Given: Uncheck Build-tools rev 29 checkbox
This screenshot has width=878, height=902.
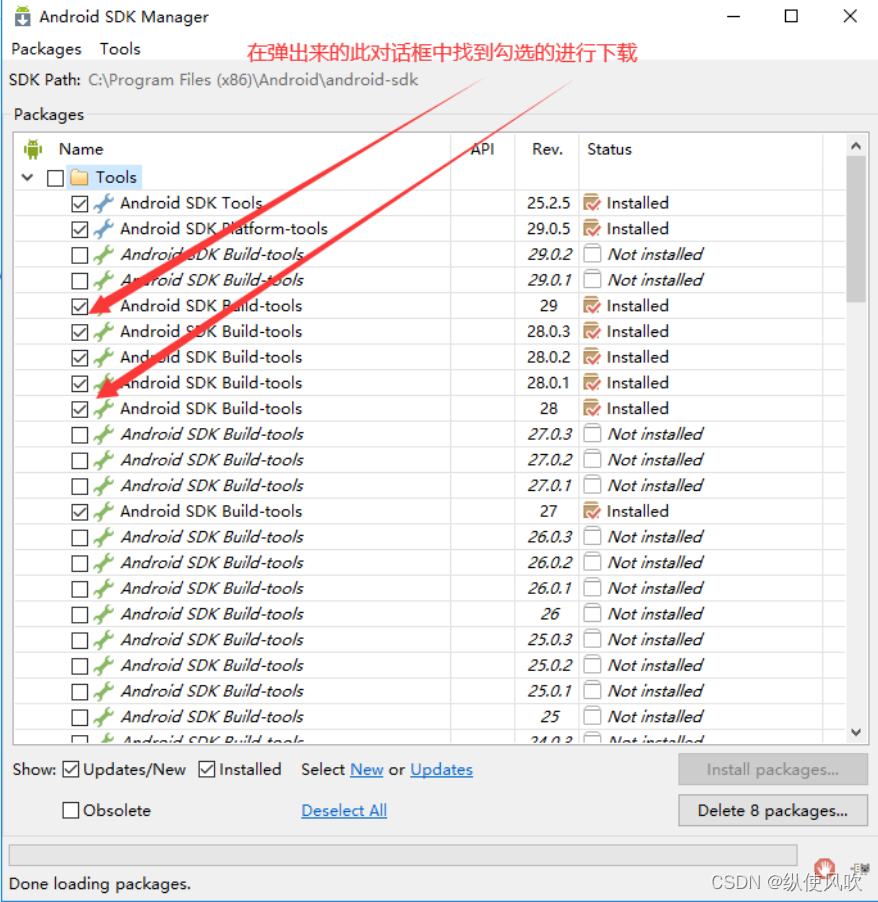Looking at the screenshot, I should click(80, 307).
